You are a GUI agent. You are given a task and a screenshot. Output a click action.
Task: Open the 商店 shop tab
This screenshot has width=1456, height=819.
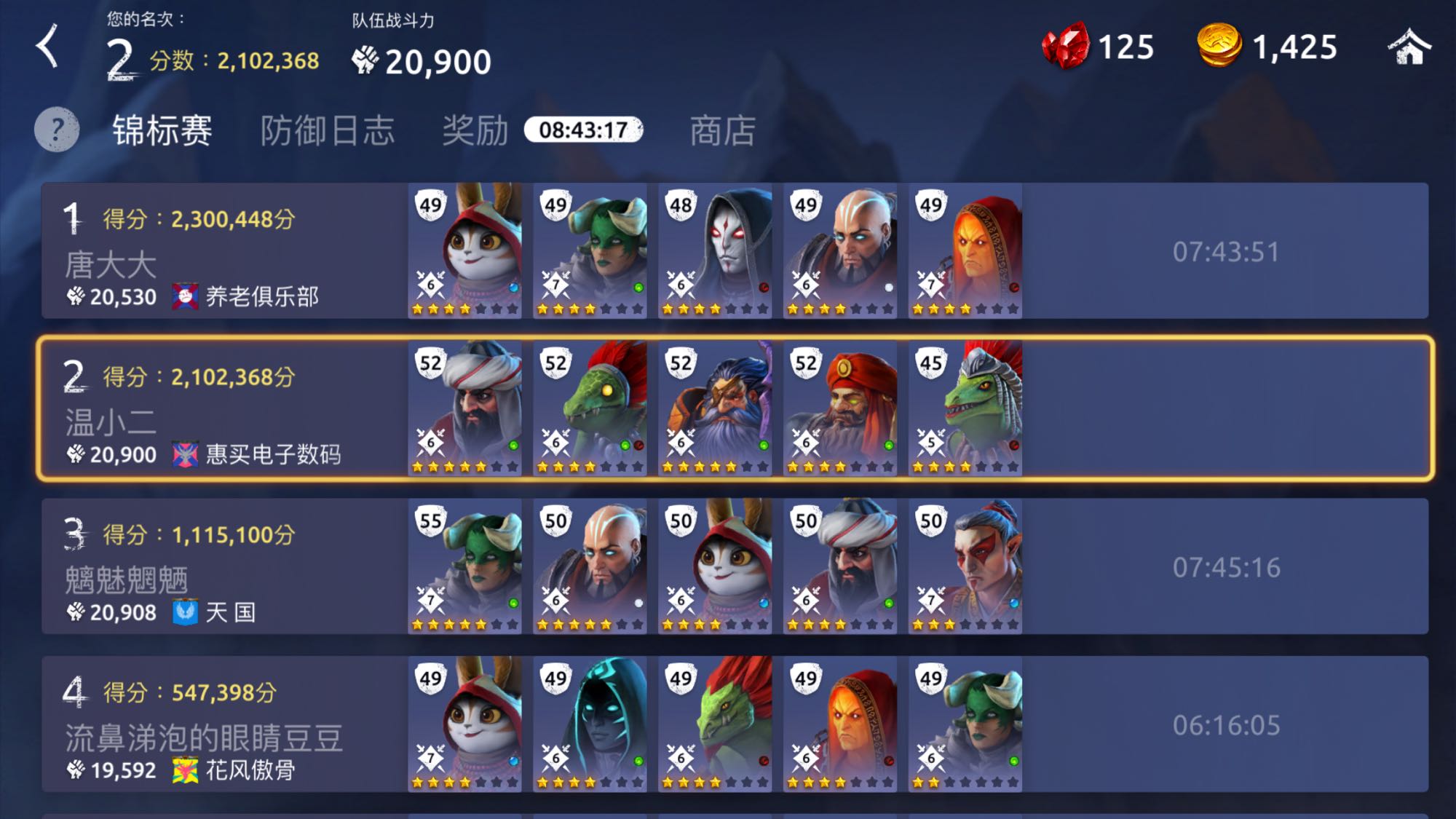pyautogui.click(x=722, y=131)
